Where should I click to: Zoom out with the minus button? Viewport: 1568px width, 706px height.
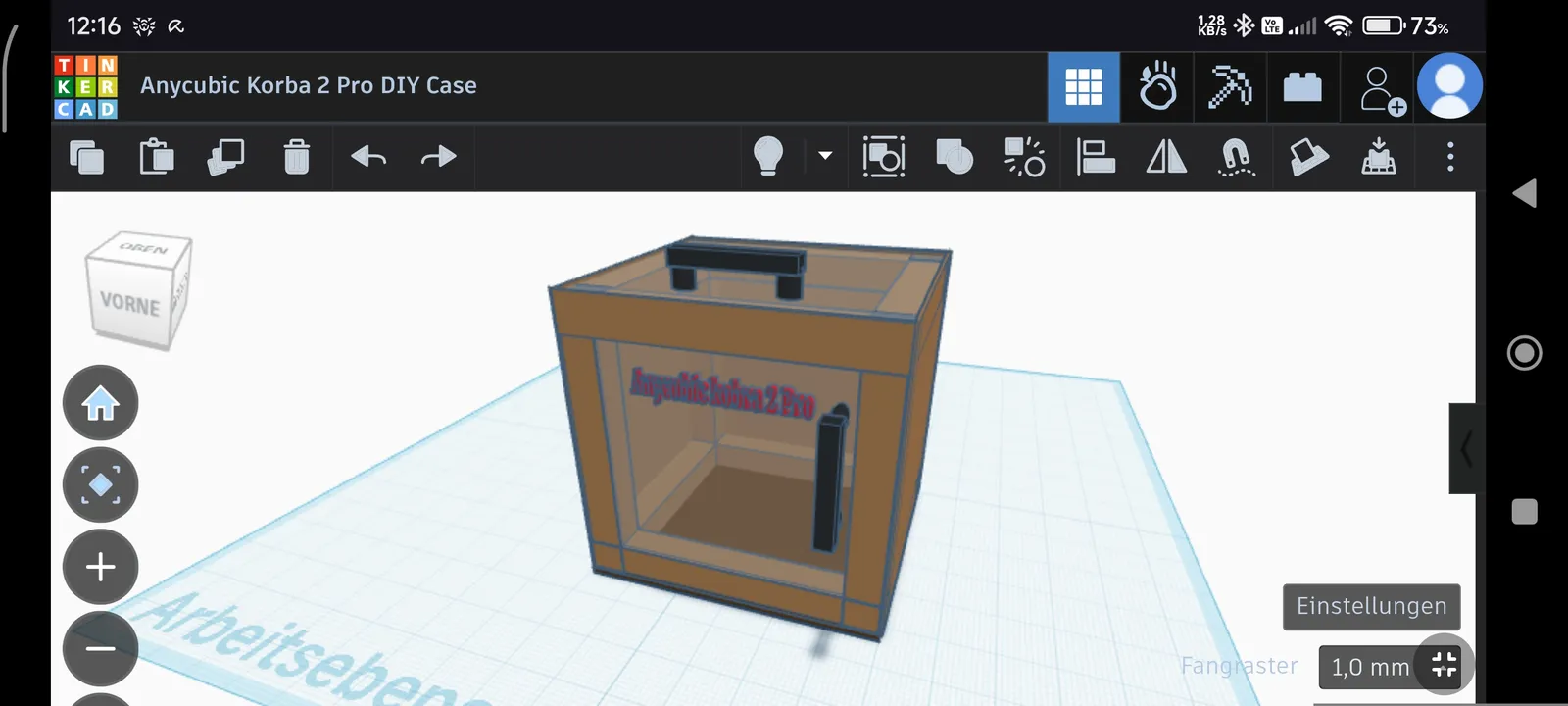pos(101,648)
